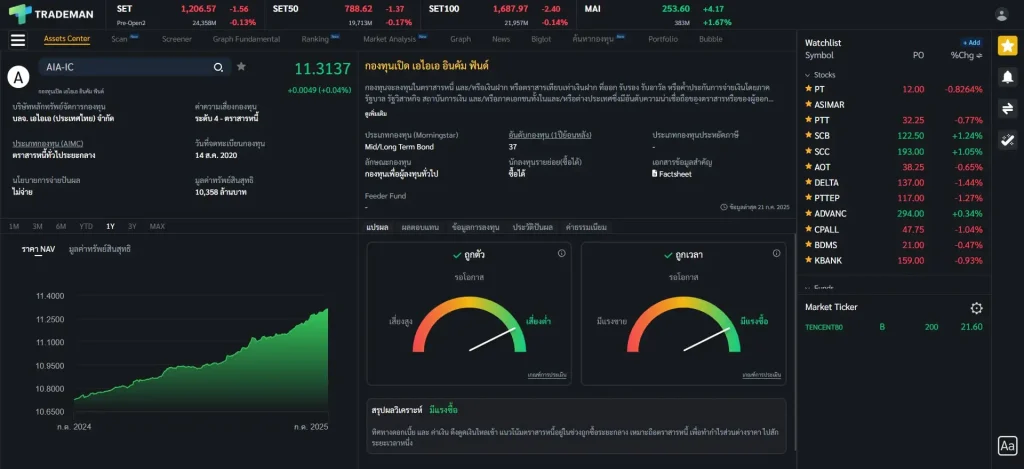This screenshot has width=1024, height=469.
Task: Expand fund description with ดูเพิ่มเติม
Action: tap(376, 114)
